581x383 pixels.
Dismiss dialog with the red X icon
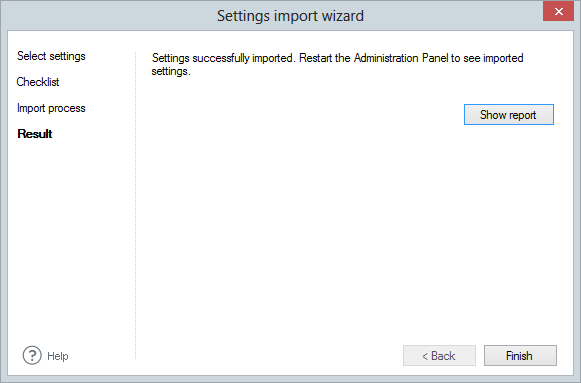click(558, 11)
